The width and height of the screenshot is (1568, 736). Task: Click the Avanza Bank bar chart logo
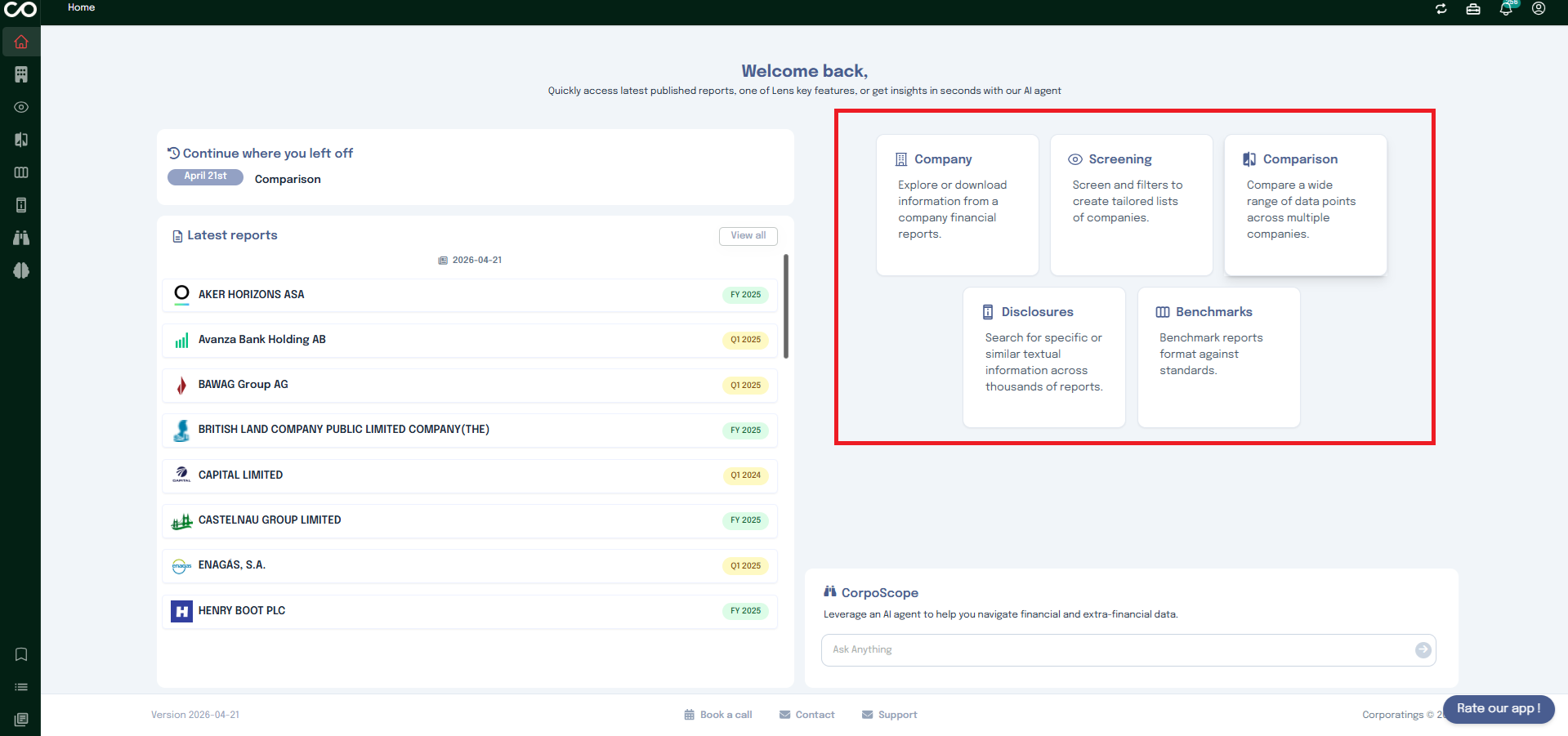pyautogui.click(x=181, y=340)
